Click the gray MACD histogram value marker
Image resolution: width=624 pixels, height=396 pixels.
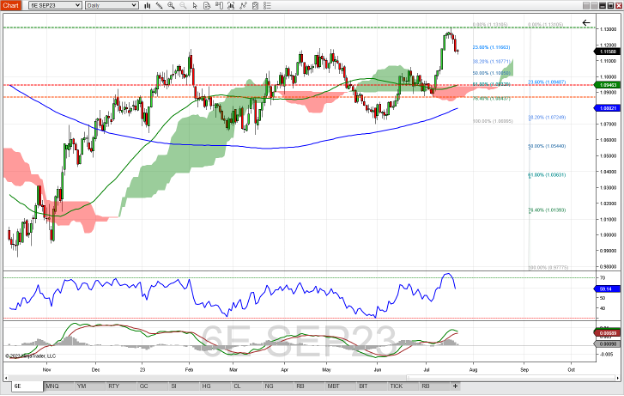pos(608,344)
